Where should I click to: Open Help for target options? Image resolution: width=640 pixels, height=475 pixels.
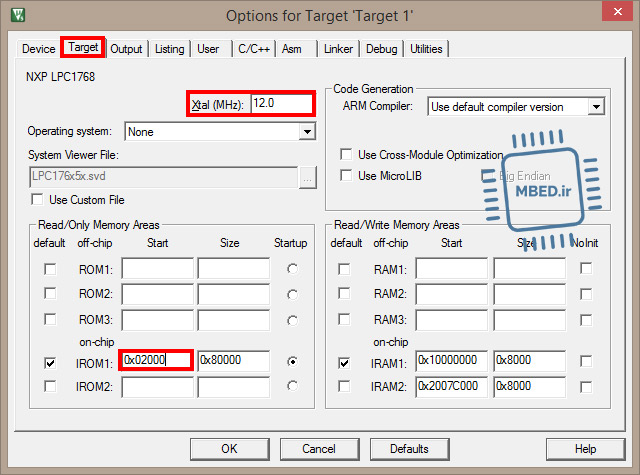click(x=586, y=449)
